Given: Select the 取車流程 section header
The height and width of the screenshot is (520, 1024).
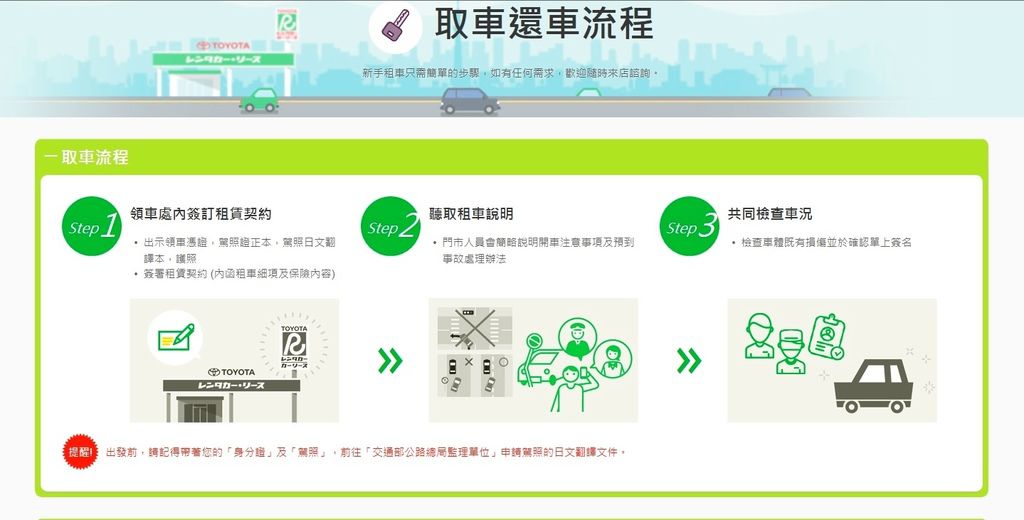Looking at the screenshot, I should 86,157.
